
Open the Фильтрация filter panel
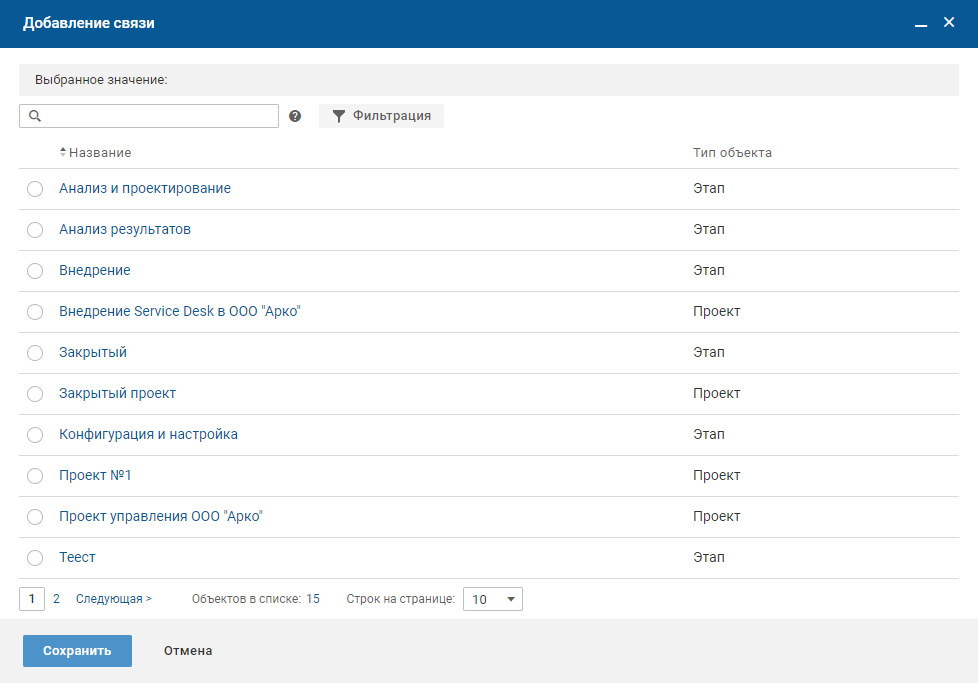[381, 116]
